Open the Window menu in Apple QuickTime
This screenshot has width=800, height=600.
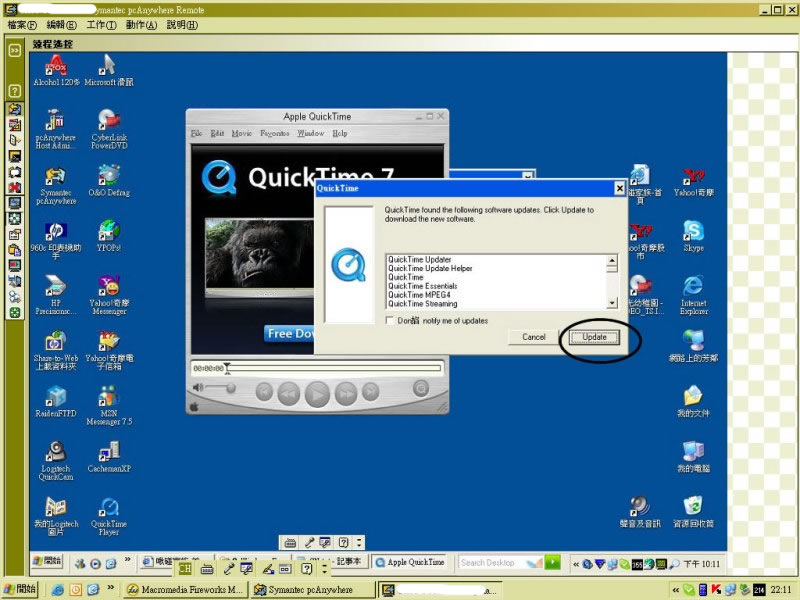click(311, 133)
